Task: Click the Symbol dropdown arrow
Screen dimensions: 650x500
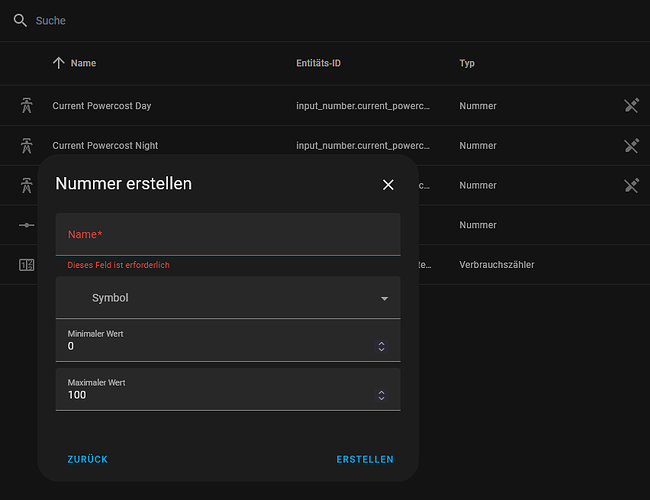Action: point(384,299)
